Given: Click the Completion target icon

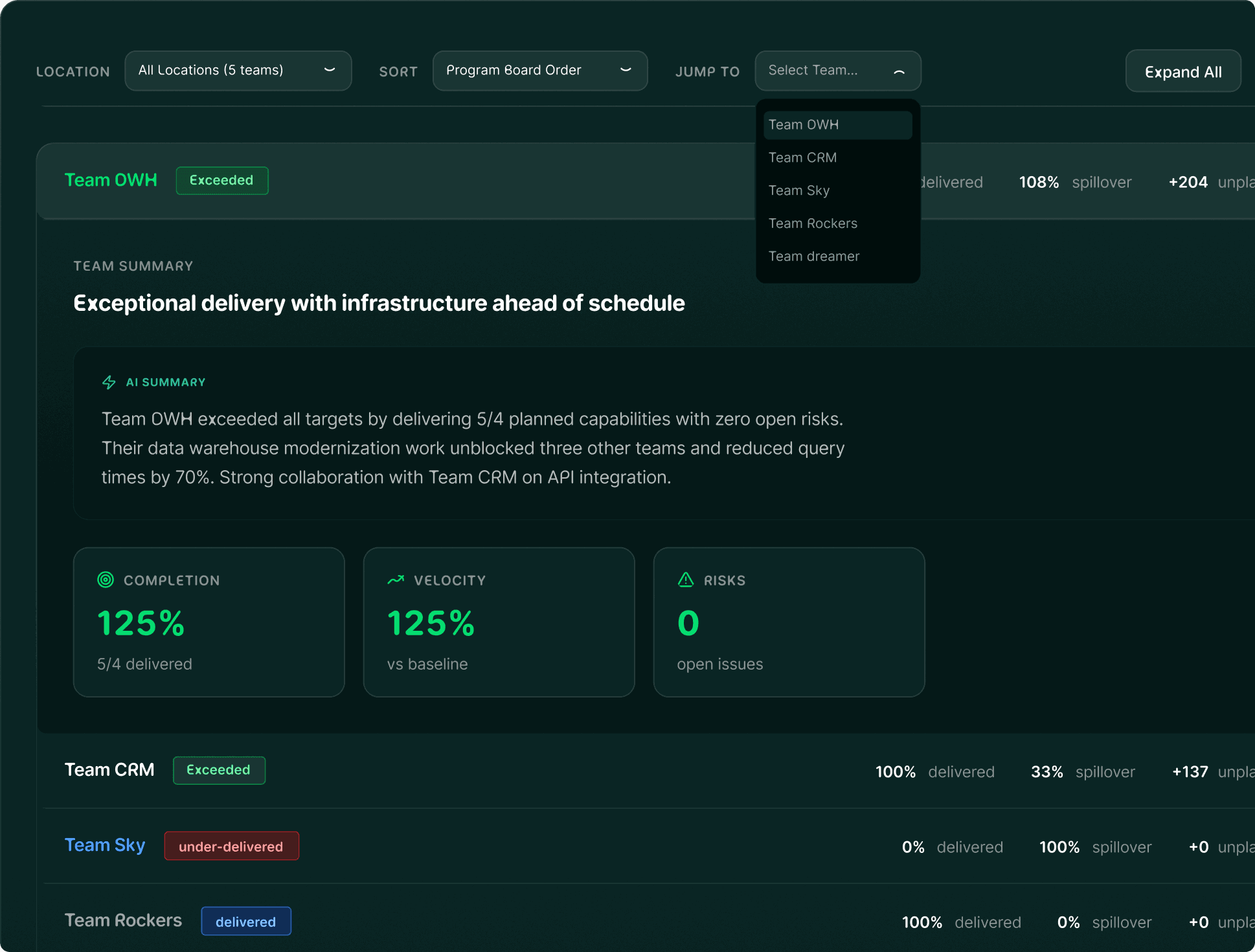Looking at the screenshot, I should (106, 580).
